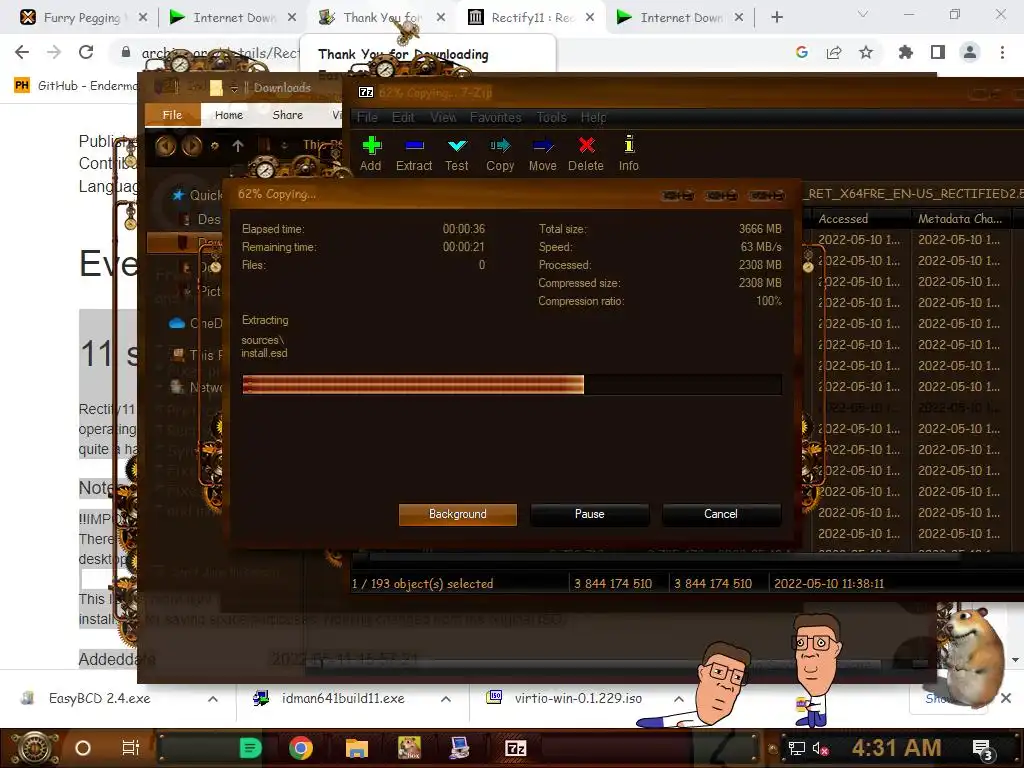The height and width of the screenshot is (768, 1024).
Task: Click the Cortana circle on taskbar
Action: 83,748
